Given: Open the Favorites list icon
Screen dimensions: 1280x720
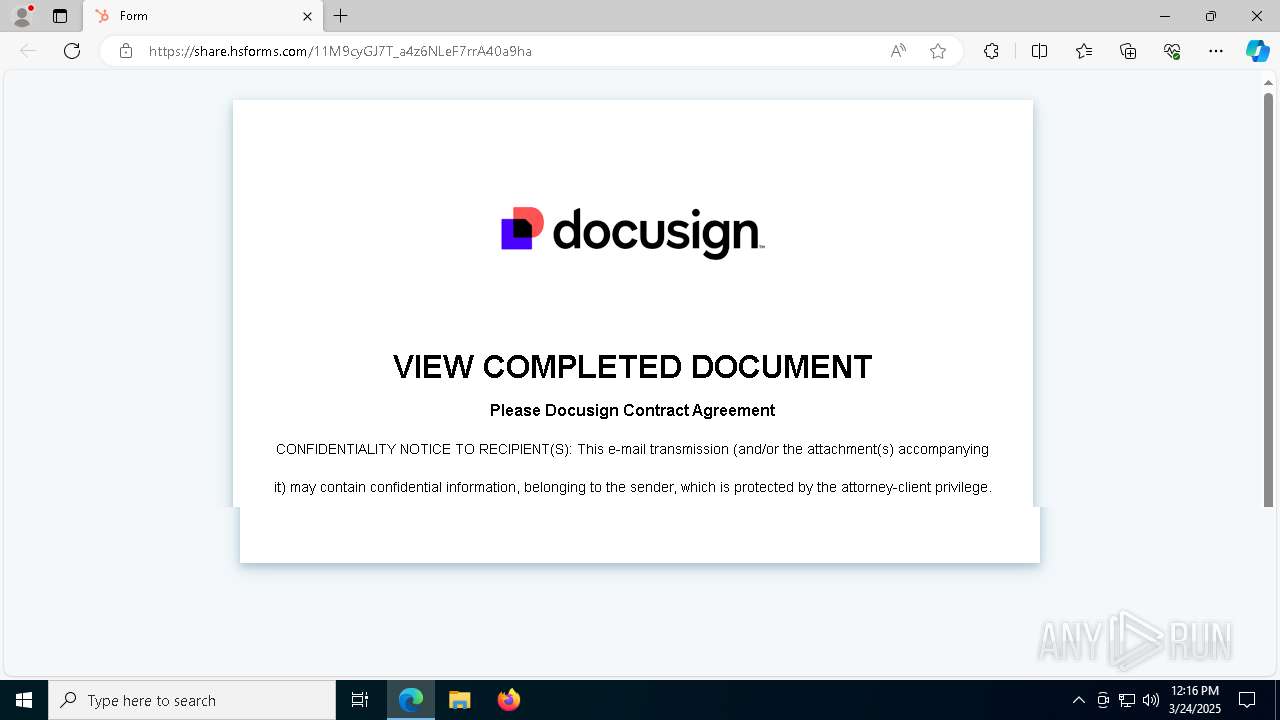Looking at the screenshot, I should [1084, 51].
